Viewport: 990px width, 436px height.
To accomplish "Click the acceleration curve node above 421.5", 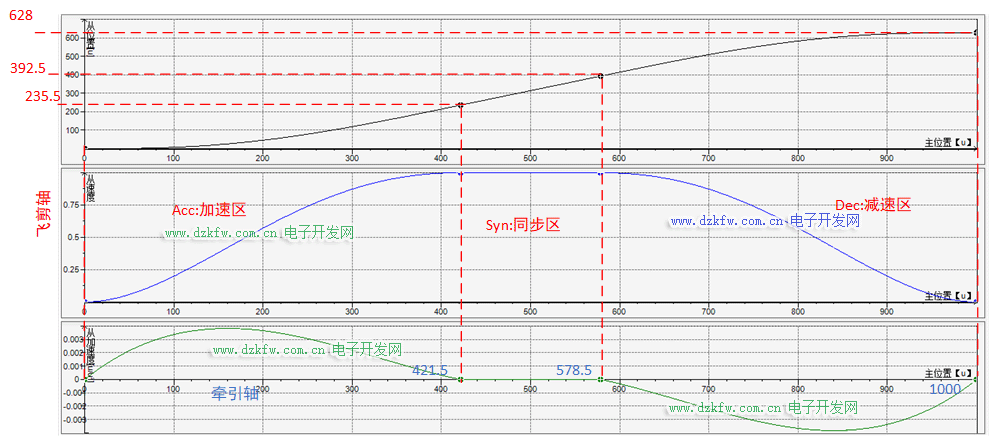I will (460, 380).
